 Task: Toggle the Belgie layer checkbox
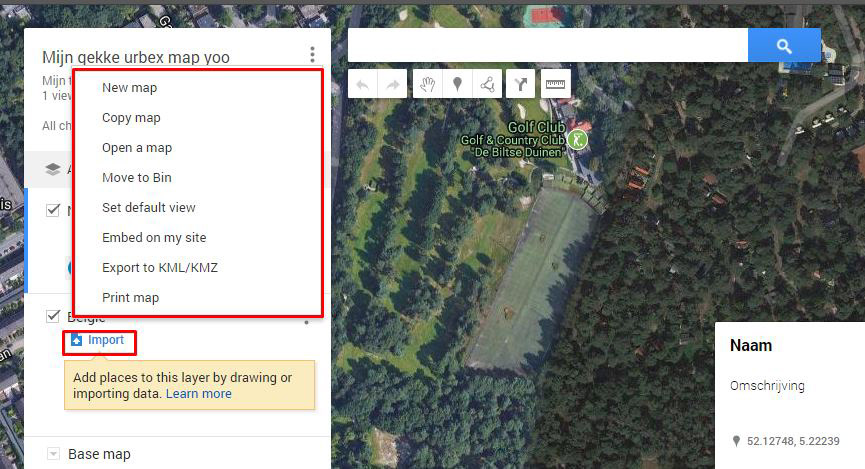point(53,316)
